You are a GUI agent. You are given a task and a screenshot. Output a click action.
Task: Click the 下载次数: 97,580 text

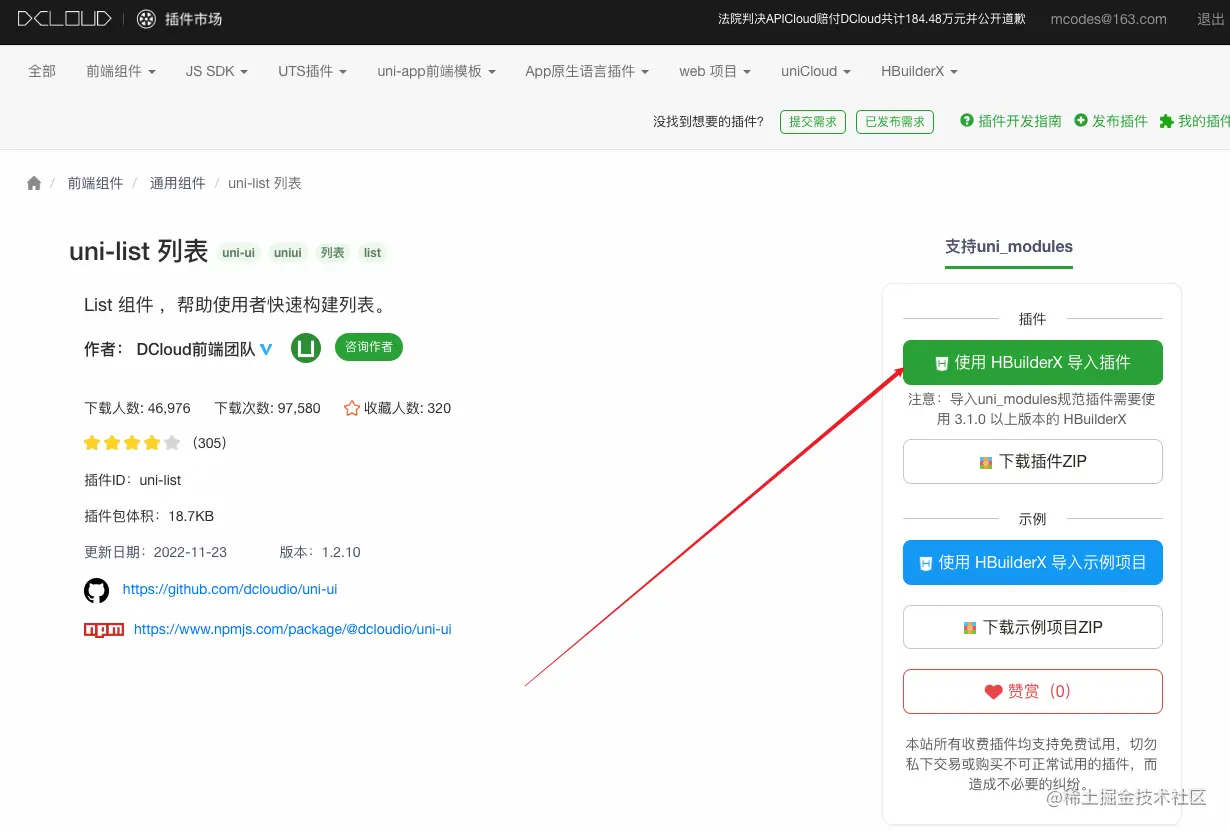[268, 408]
